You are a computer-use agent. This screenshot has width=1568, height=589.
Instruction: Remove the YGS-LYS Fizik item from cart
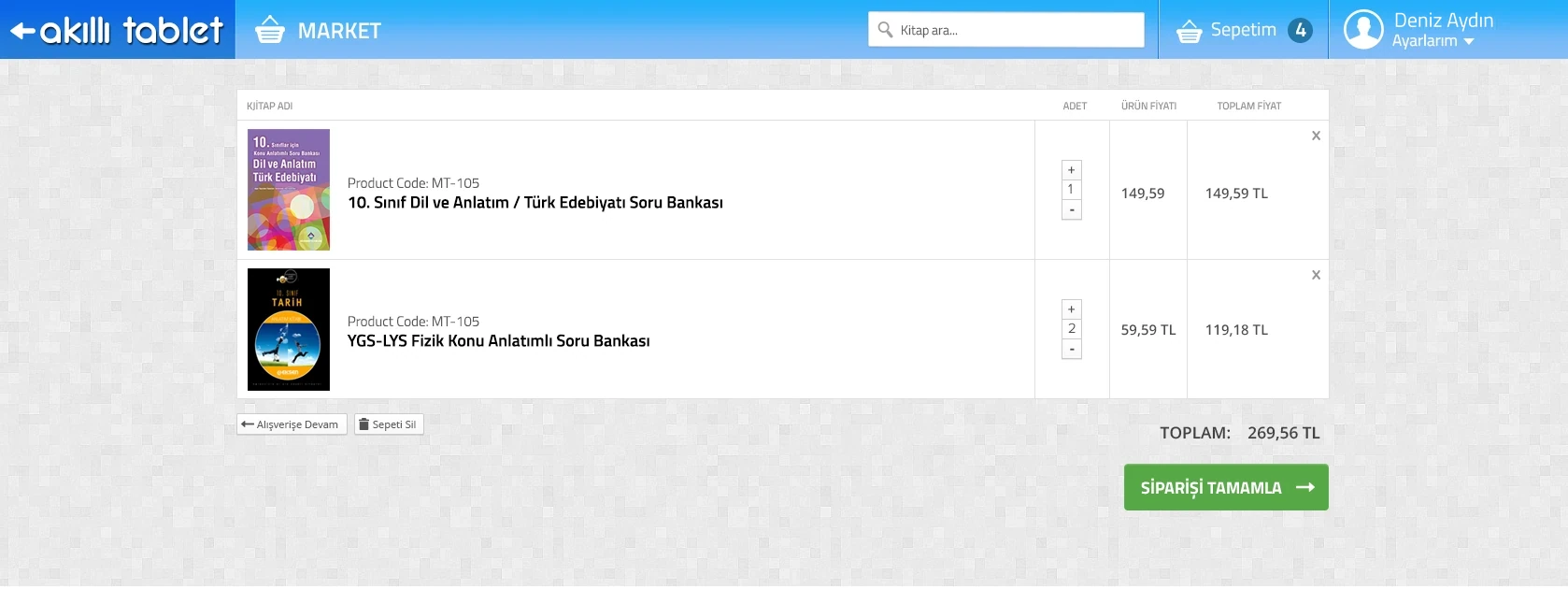pos(1316,275)
